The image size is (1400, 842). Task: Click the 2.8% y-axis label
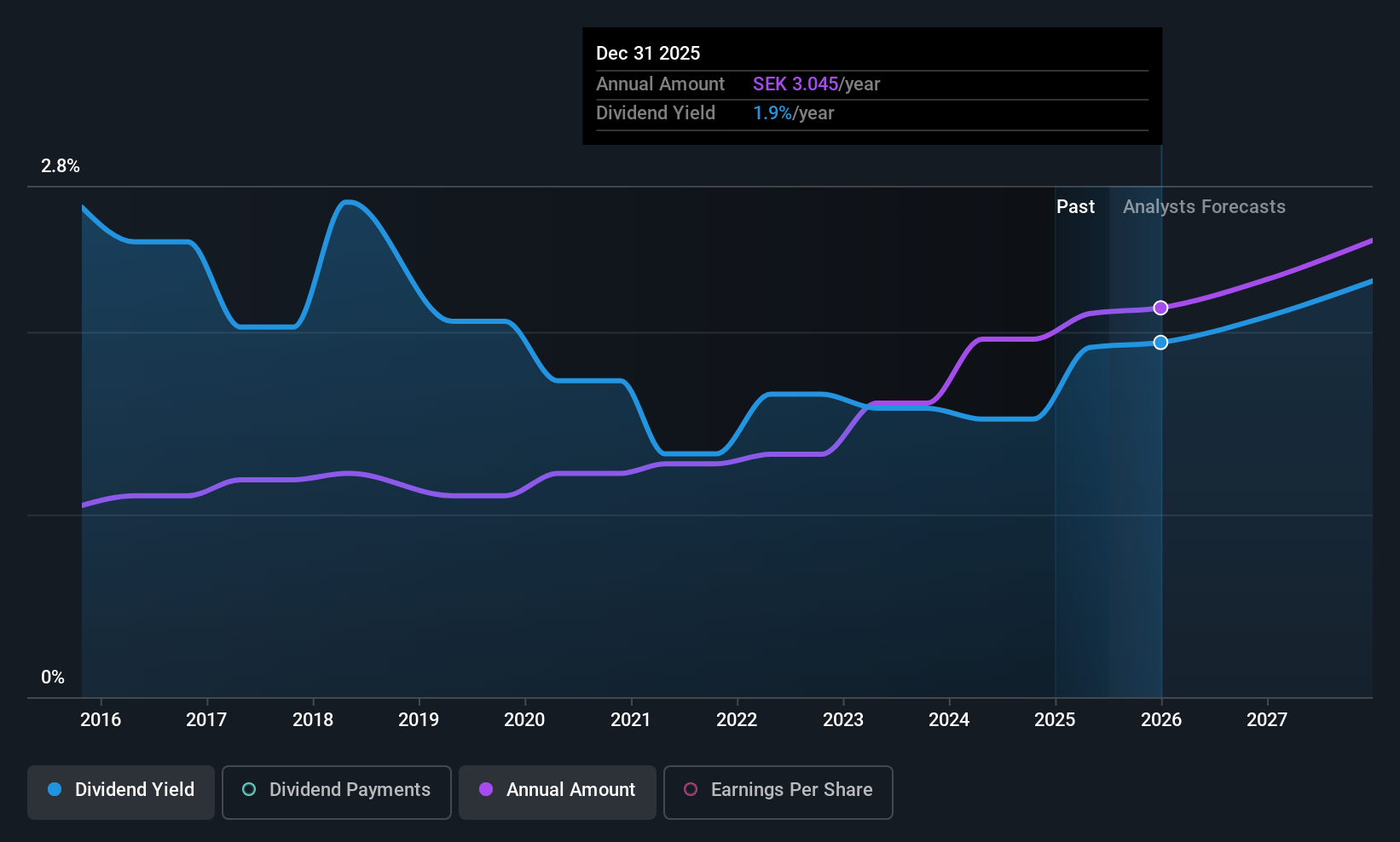click(61, 166)
